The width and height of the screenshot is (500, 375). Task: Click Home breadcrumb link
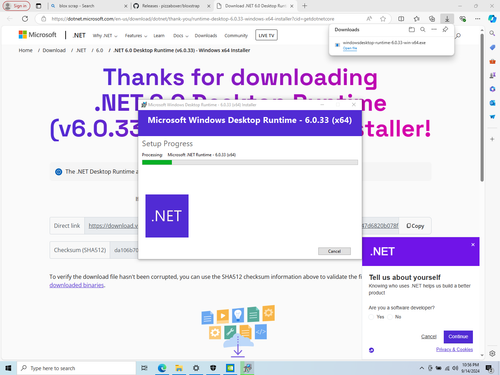(25, 50)
